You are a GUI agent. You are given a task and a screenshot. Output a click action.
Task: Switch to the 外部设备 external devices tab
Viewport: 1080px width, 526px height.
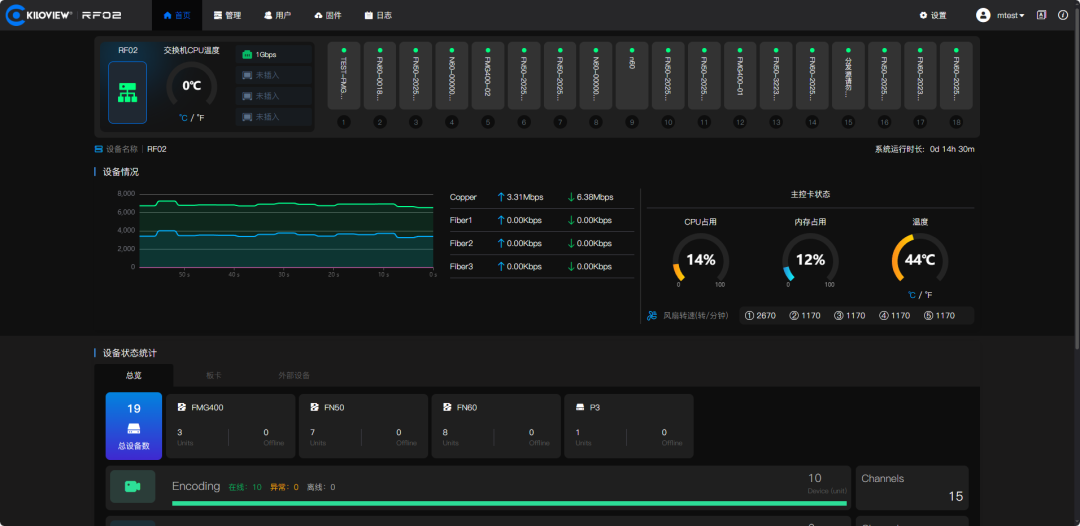(x=294, y=375)
